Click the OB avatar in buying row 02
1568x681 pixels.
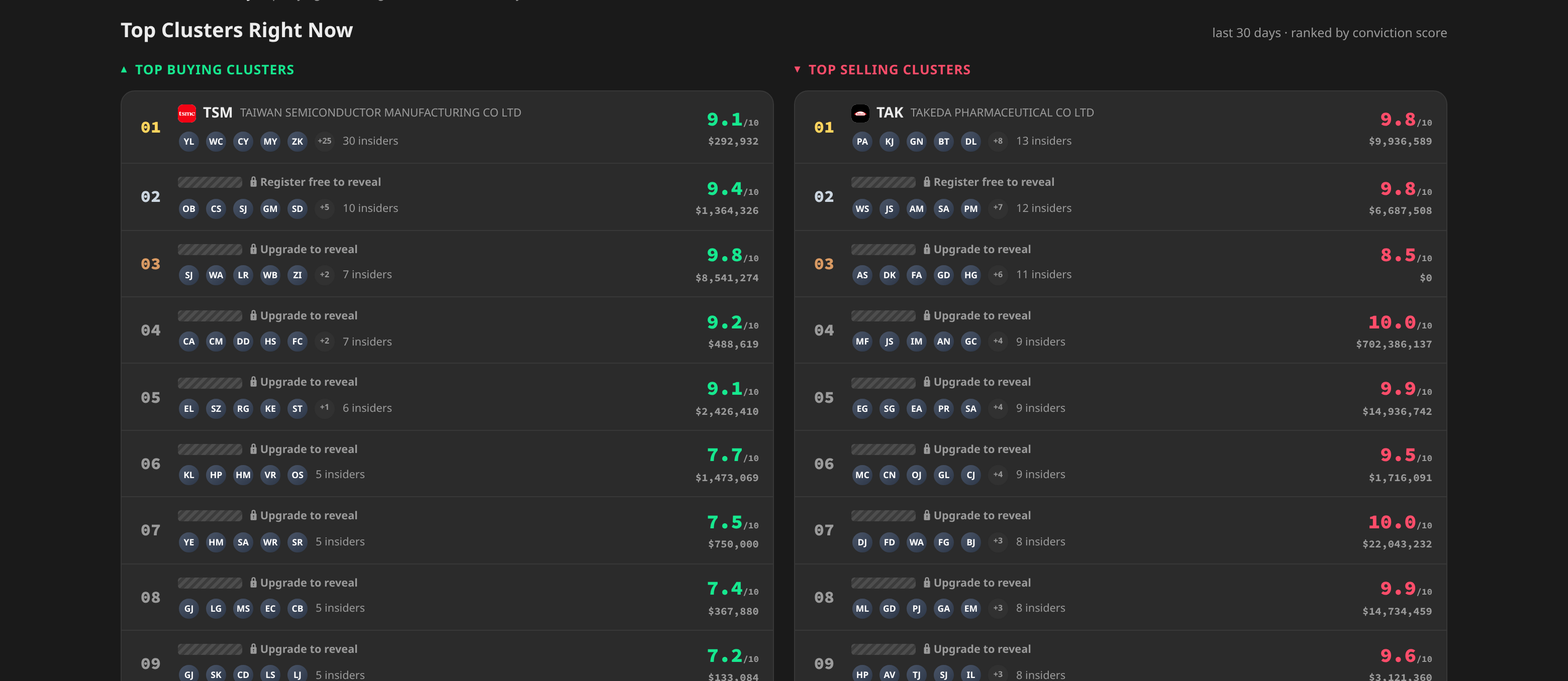coord(188,208)
